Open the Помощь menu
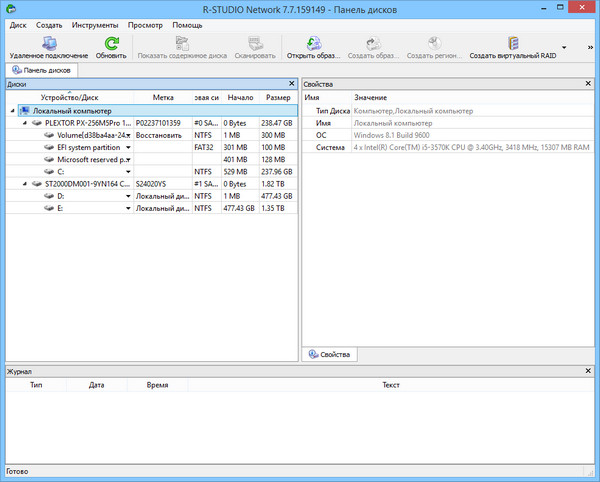Image resolution: width=600 pixels, height=482 pixels. pyautogui.click(x=187, y=24)
